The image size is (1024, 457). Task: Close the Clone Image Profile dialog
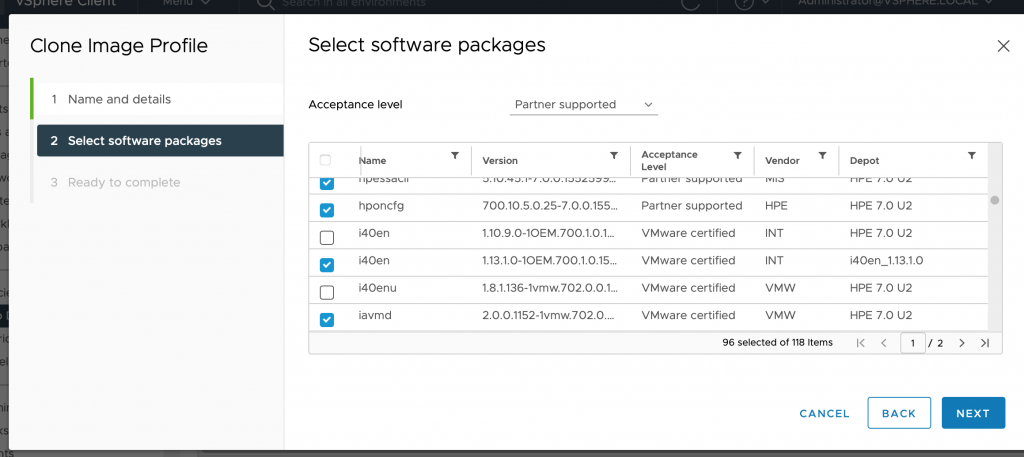pyautogui.click(x=1004, y=46)
